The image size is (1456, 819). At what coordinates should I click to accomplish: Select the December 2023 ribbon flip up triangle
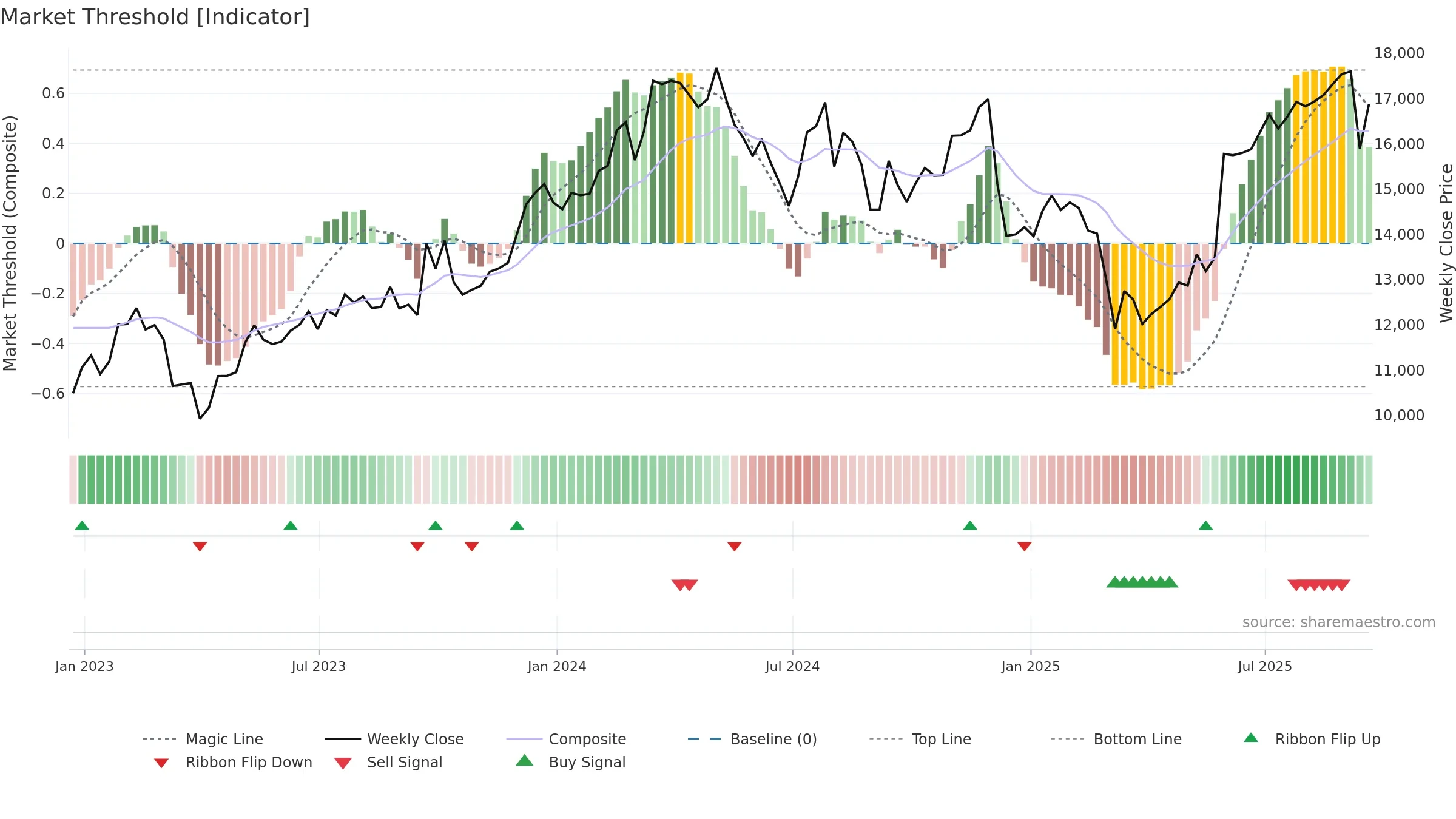pos(517,525)
